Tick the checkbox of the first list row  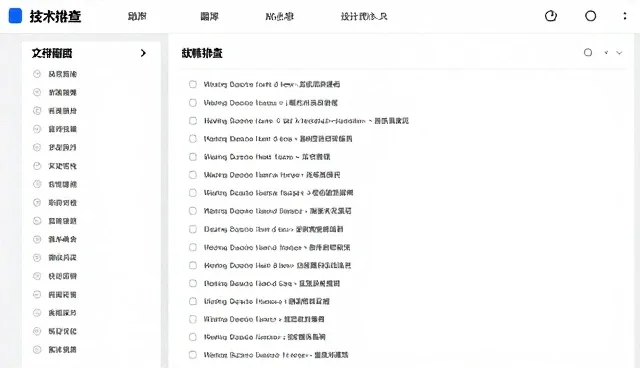point(193,84)
